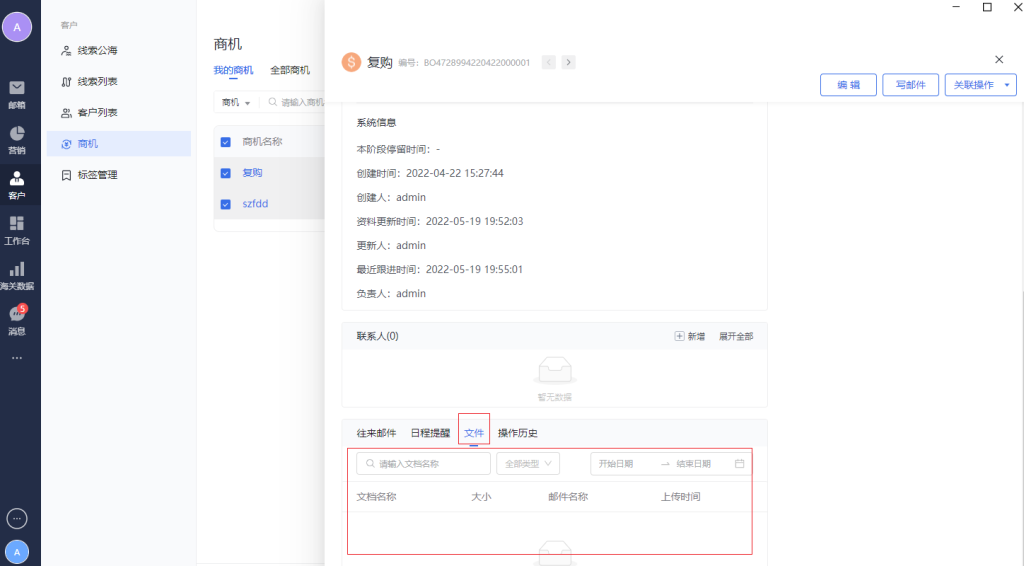Screen dimensions: 1024x566
Task: Click the next record arrow beside 编号
Action: pyautogui.click(x=568, y=62)
